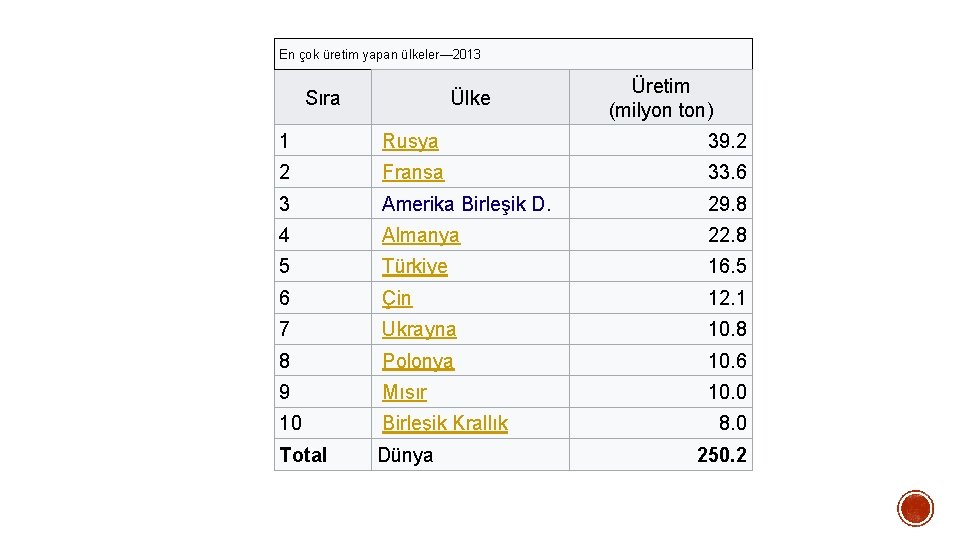Follow the Mısır link
The height and width of the screenshot is (540, 960).
tap(404, 392)
